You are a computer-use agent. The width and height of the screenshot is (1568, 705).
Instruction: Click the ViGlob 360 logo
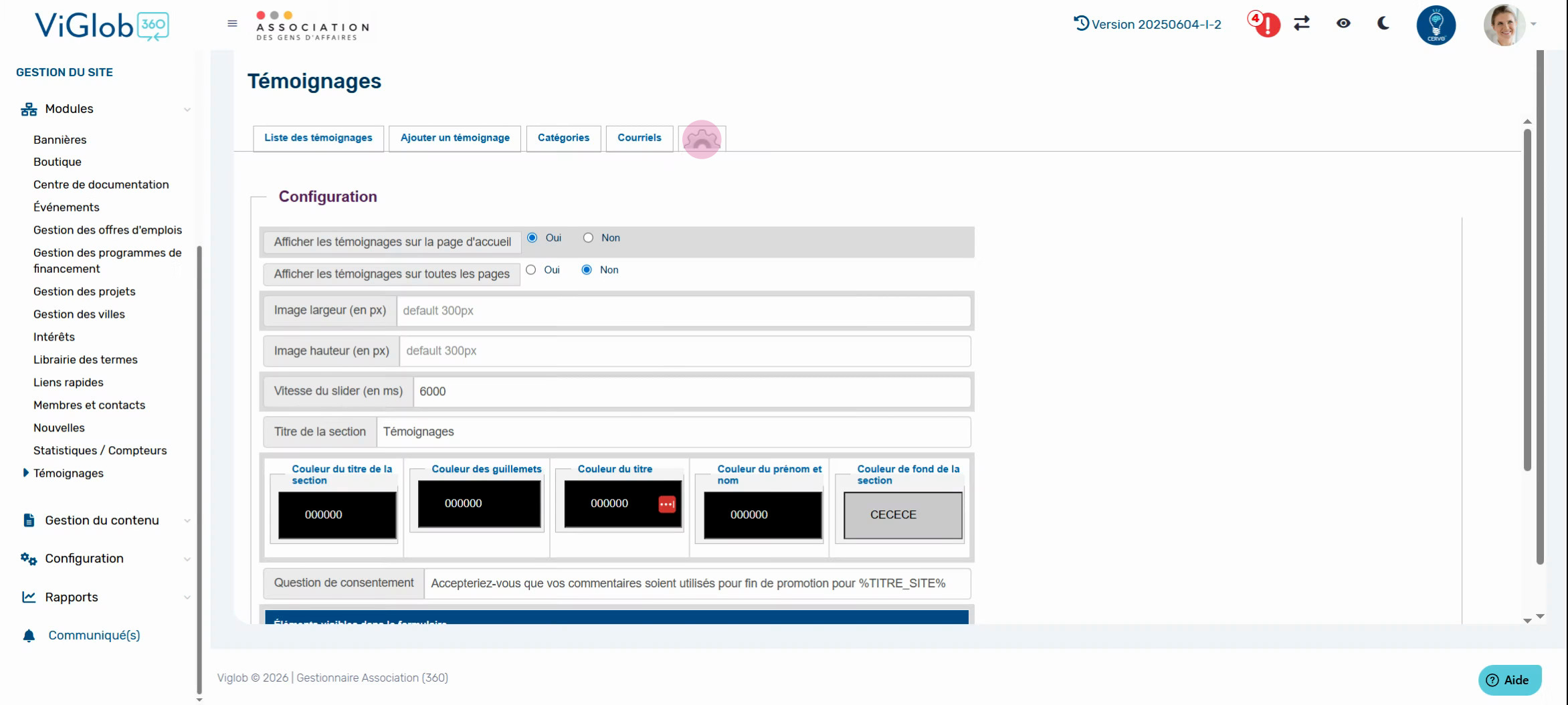point(102,25)
